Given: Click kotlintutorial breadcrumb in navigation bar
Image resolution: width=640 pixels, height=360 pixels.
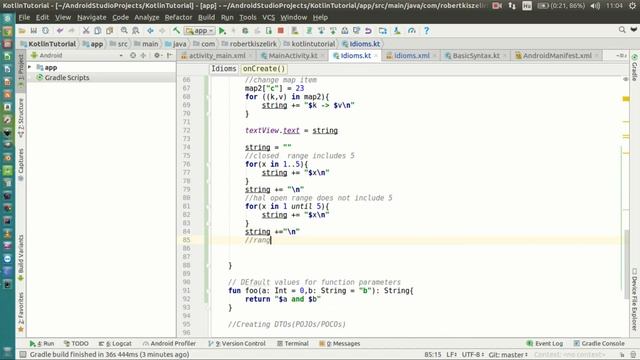Looking at the screenshot, I should (309, 44).
